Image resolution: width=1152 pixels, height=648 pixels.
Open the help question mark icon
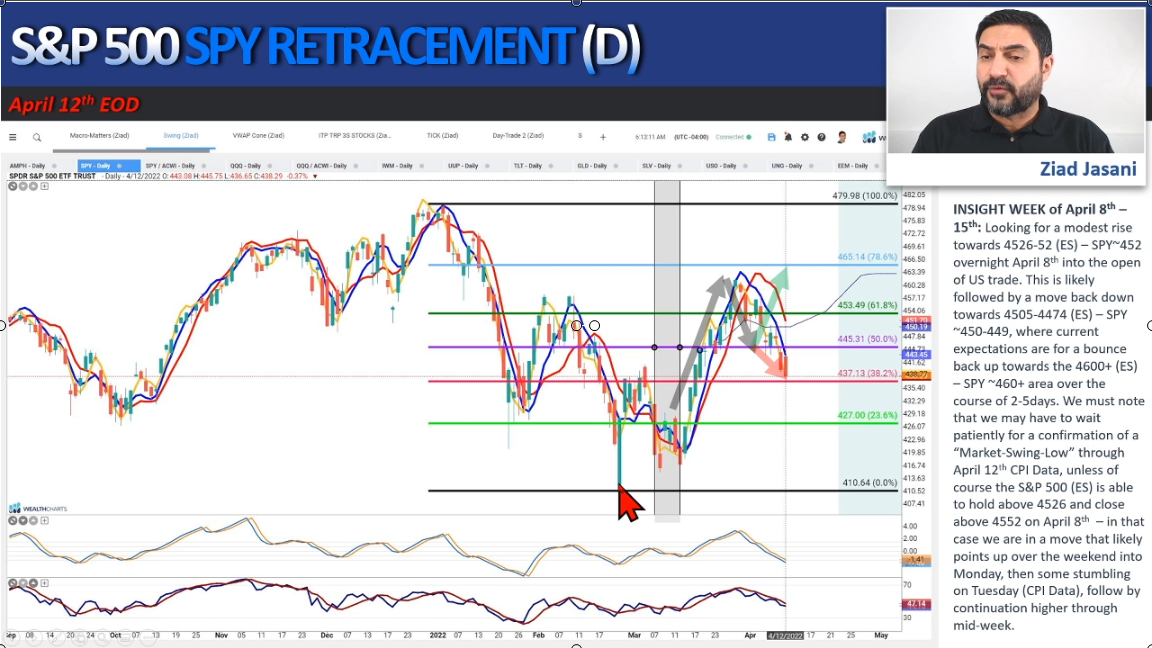821,137
